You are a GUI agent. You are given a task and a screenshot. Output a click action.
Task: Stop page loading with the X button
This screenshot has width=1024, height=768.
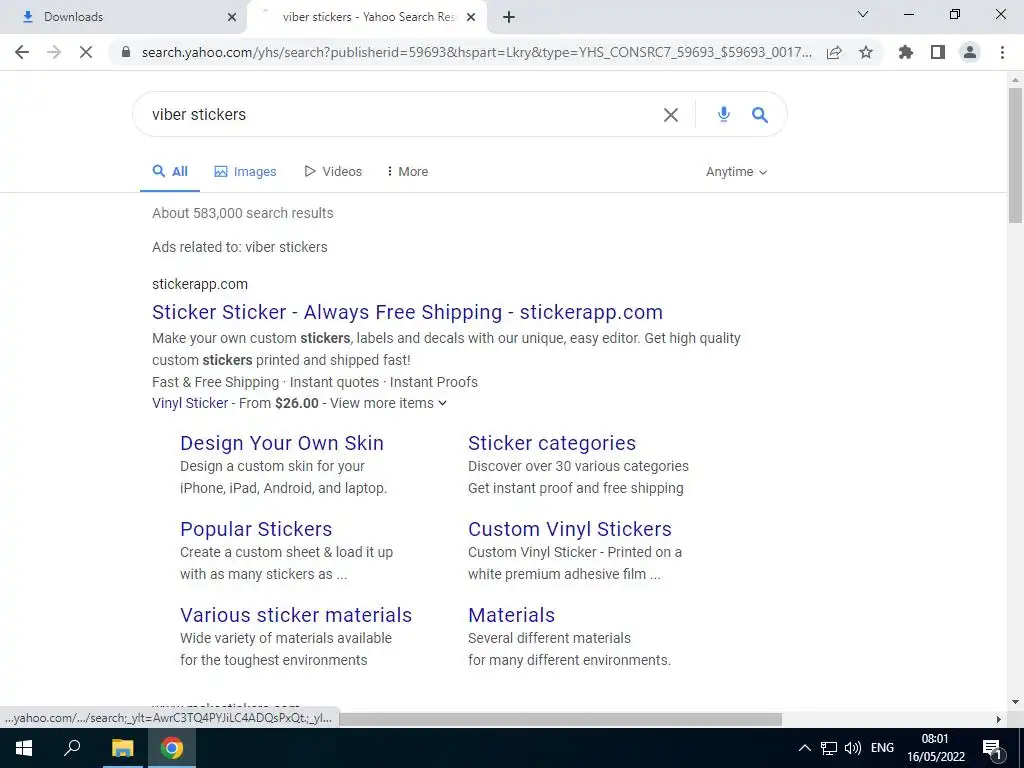coord(86,52)
